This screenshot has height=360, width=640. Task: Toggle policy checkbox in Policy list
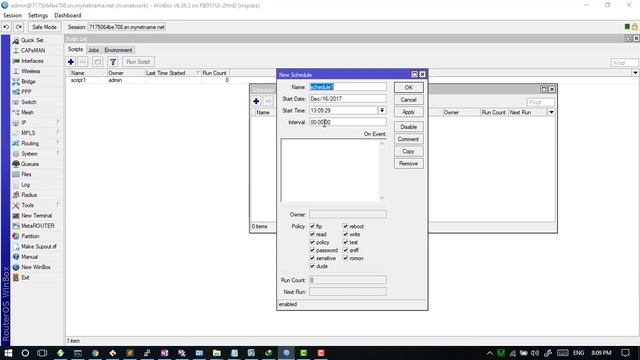tap(312, 242)
